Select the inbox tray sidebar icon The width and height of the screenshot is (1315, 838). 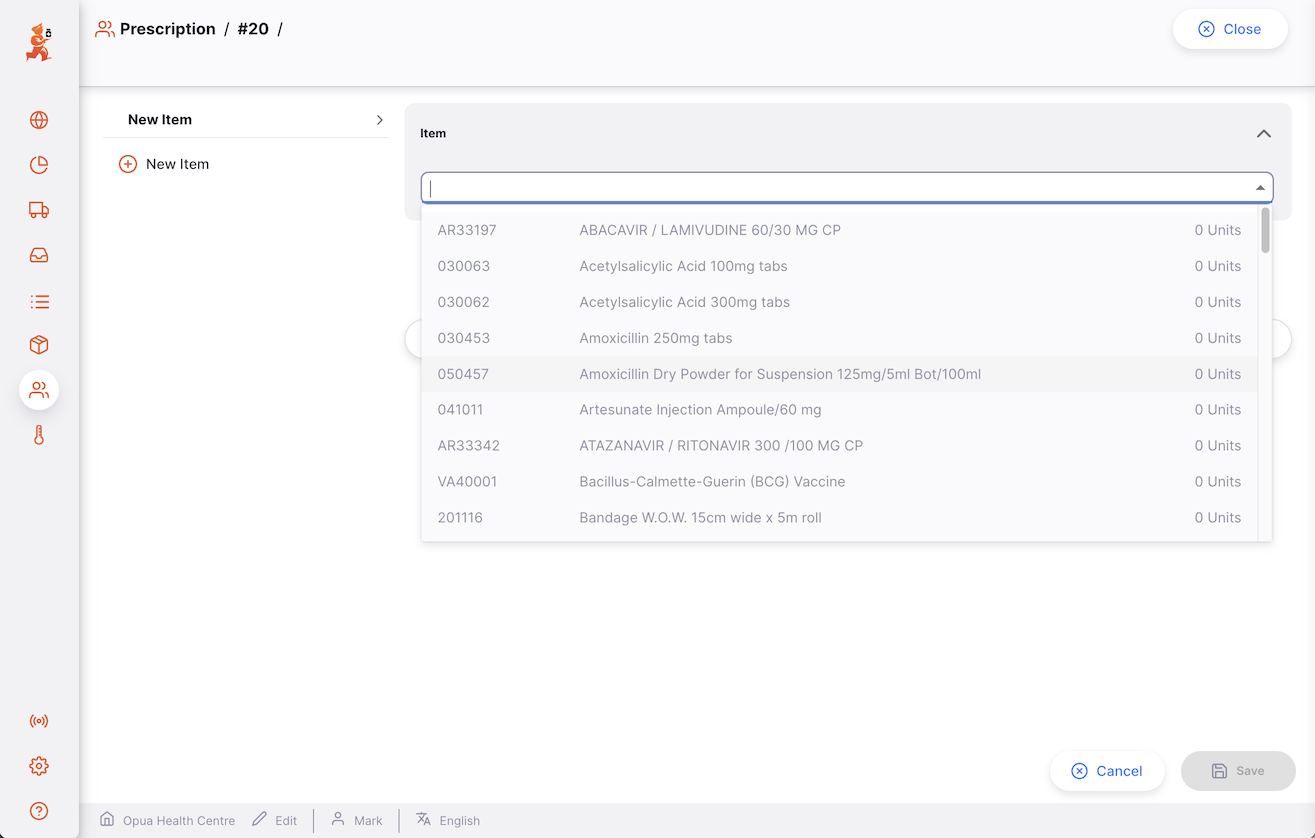point(39,255)
